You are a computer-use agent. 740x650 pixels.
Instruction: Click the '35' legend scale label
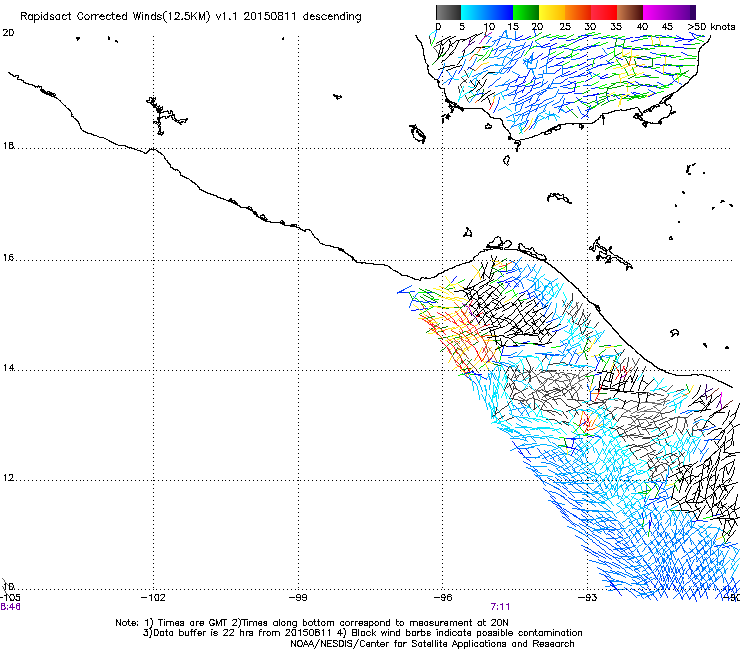pos(616,27)
